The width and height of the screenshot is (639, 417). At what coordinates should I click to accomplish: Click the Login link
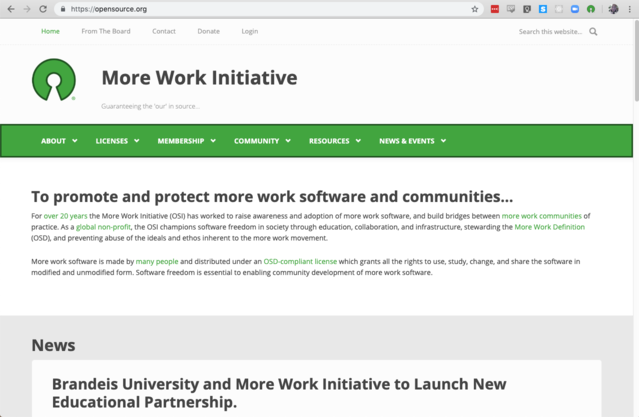click(250, 31)
